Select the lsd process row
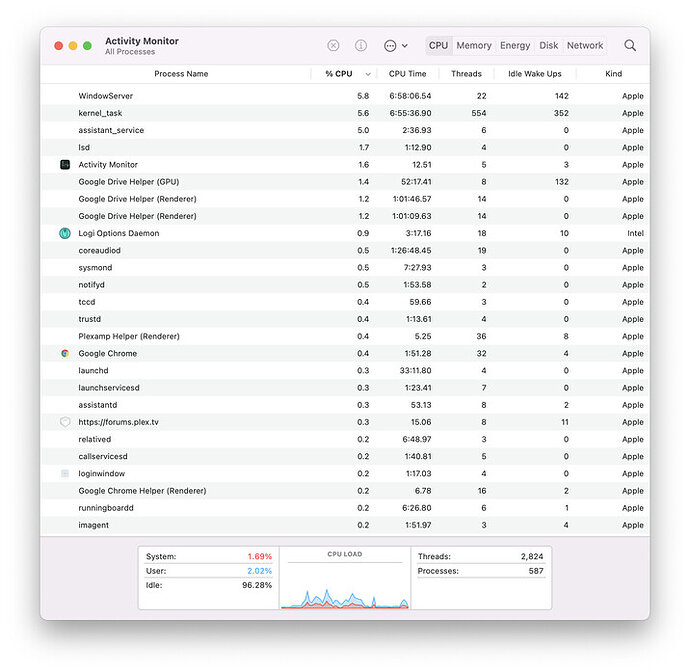Viewport: 690px width, 672px height. [345, 147]
